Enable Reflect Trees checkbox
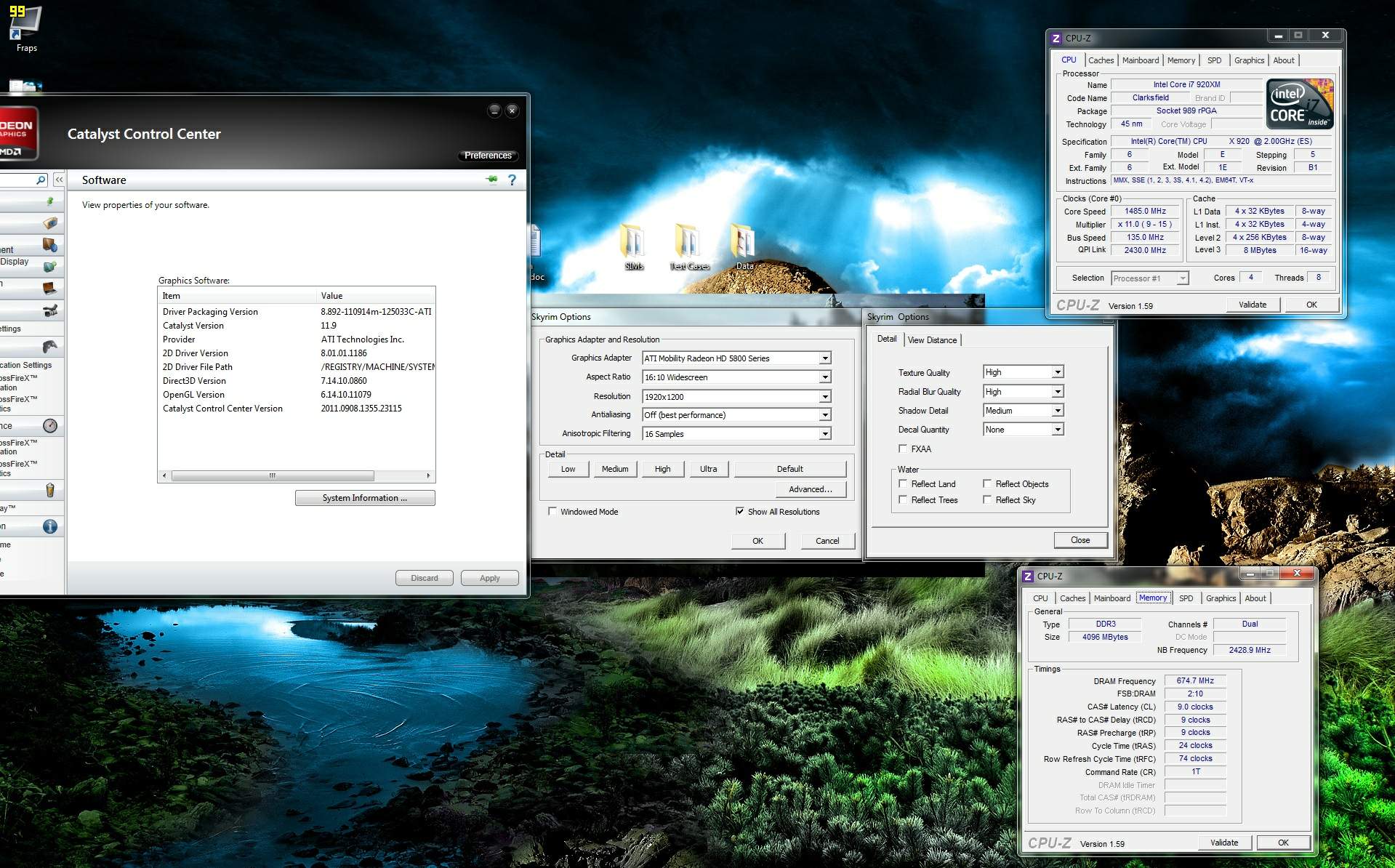 click(903, 499)
